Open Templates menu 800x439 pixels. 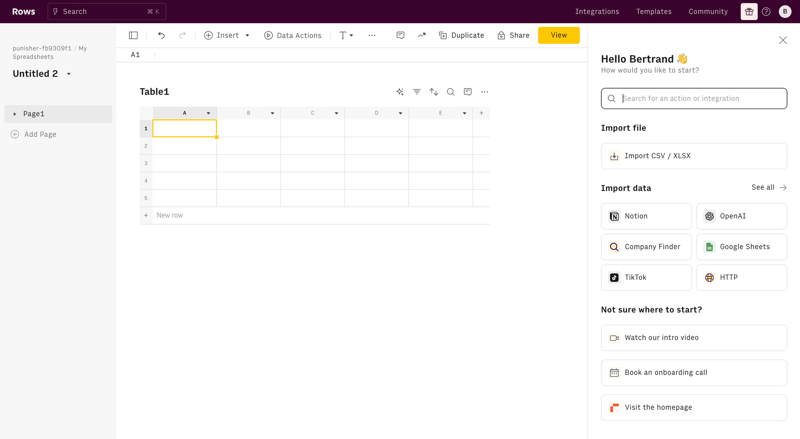pos(654,11)
